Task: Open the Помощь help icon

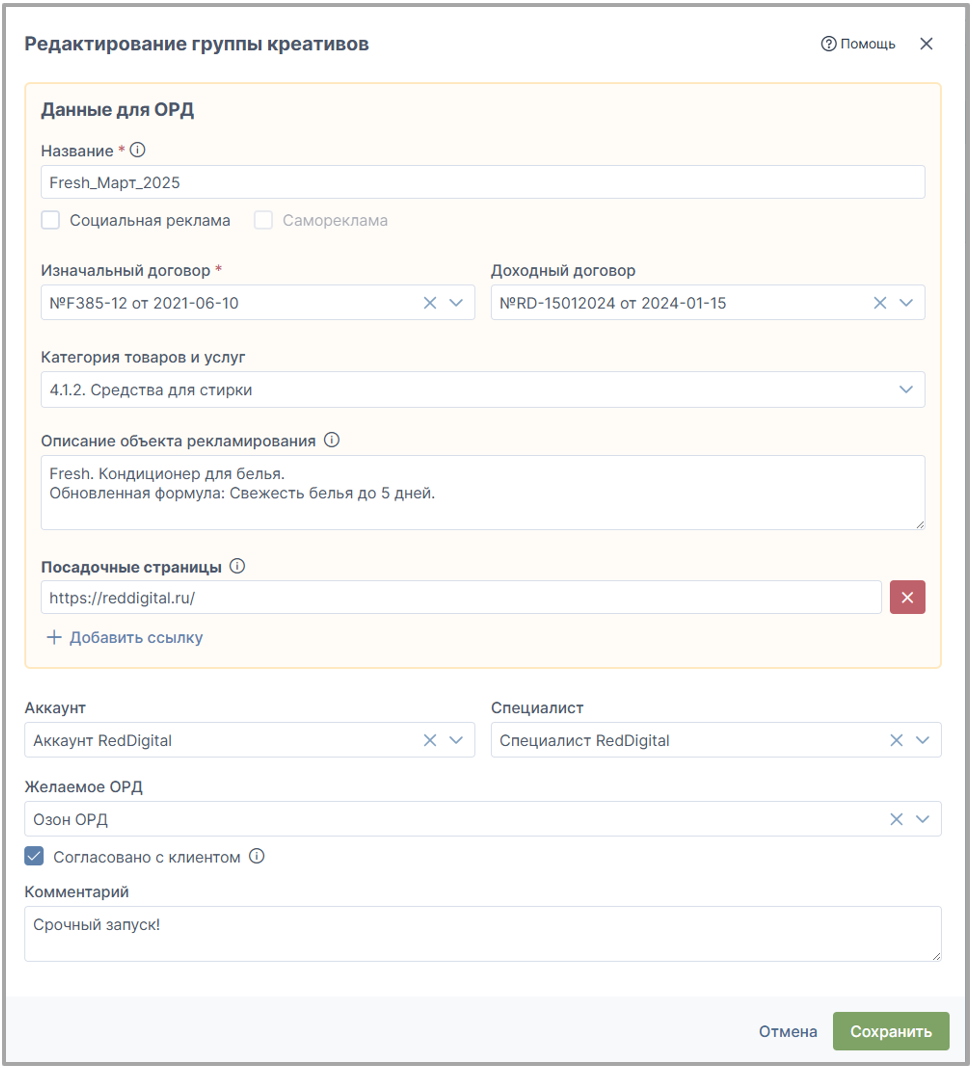Action: [x=828, y=44]
